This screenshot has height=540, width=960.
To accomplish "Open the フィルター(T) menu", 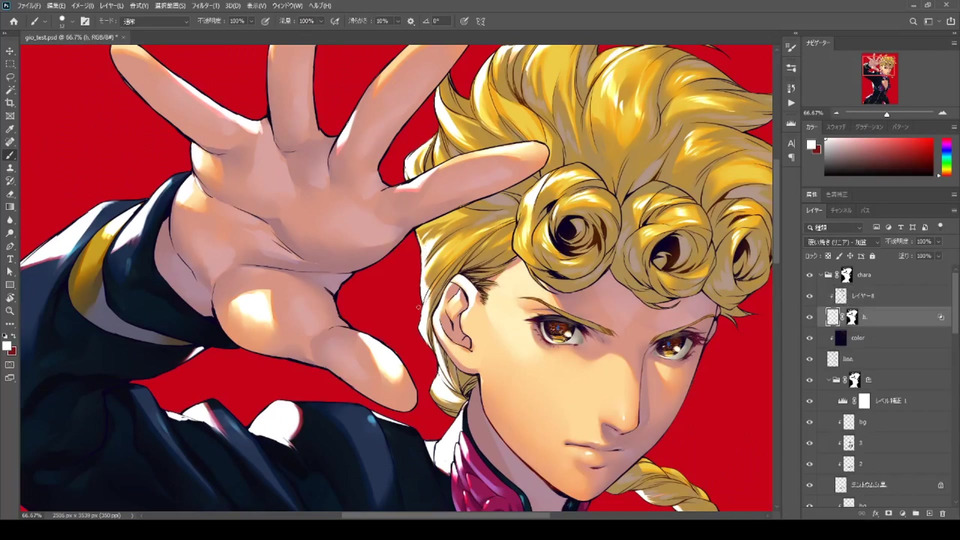I will (x=206, y=6).
